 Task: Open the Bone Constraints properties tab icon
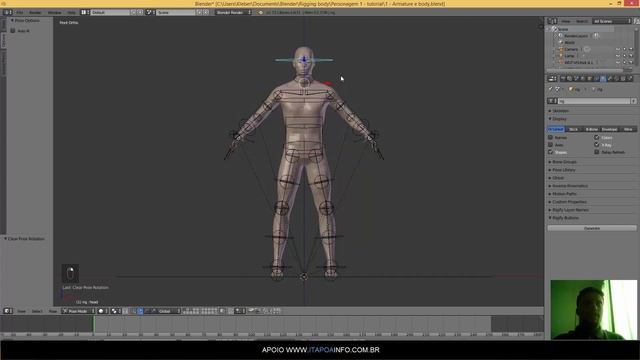point(616,78)
